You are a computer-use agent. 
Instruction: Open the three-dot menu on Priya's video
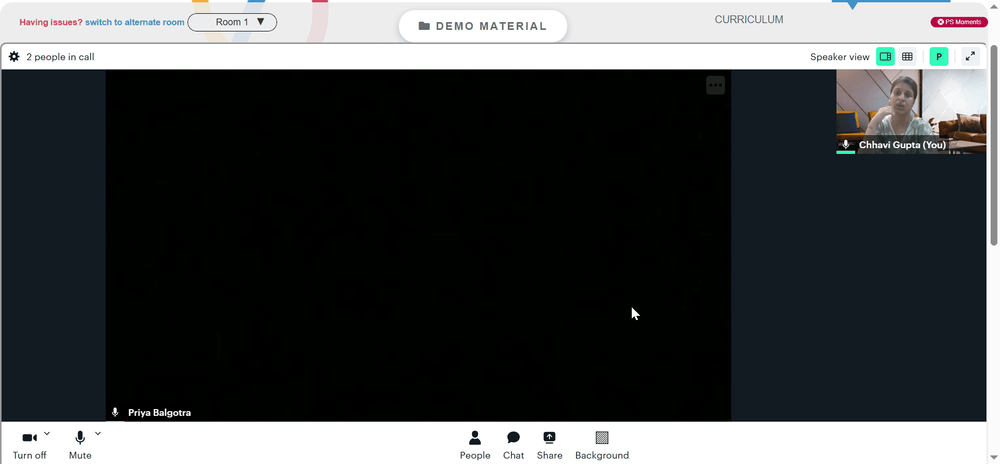pos(716,85)
